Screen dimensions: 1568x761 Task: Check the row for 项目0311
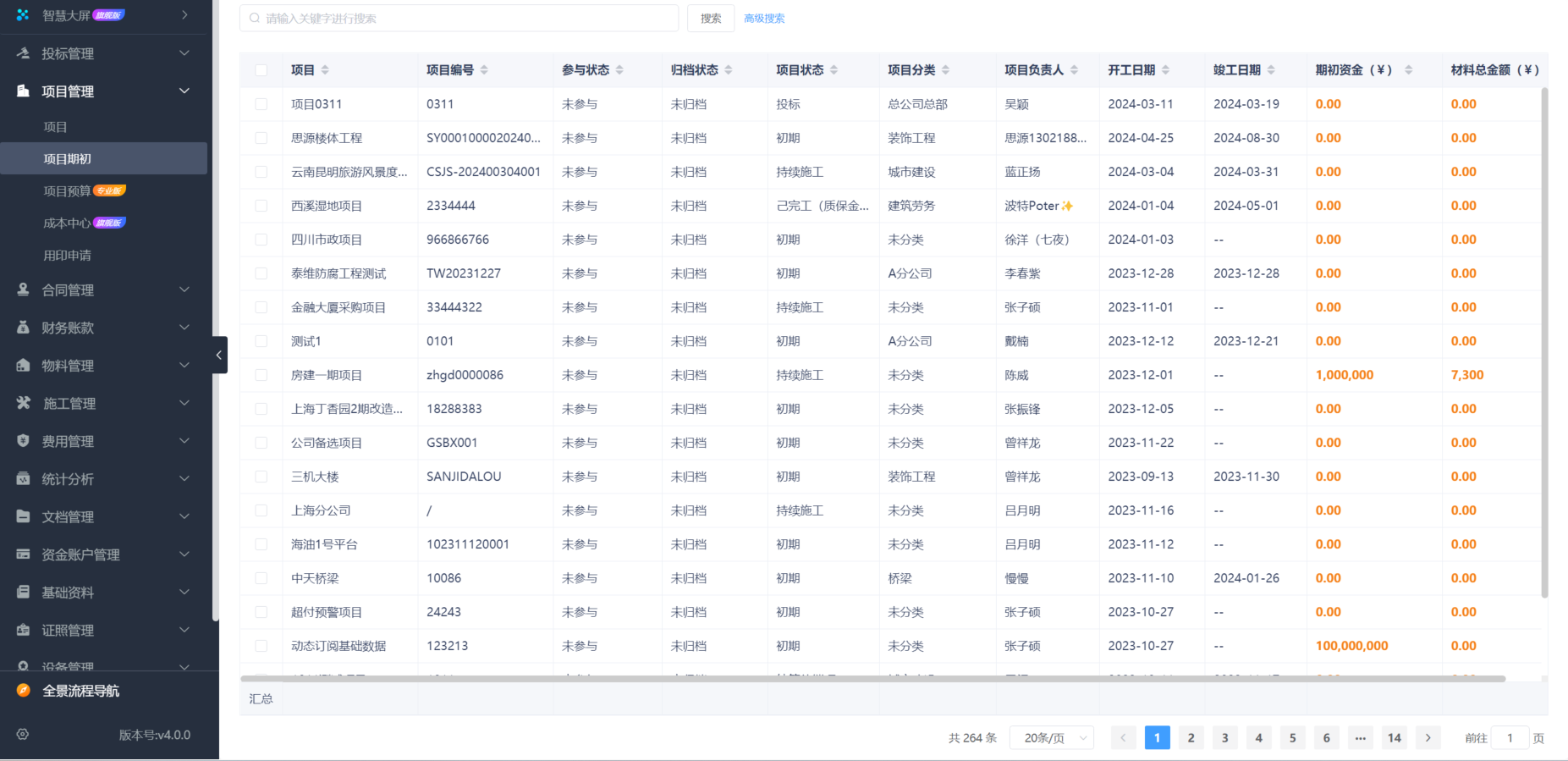(x=261, y=104)
